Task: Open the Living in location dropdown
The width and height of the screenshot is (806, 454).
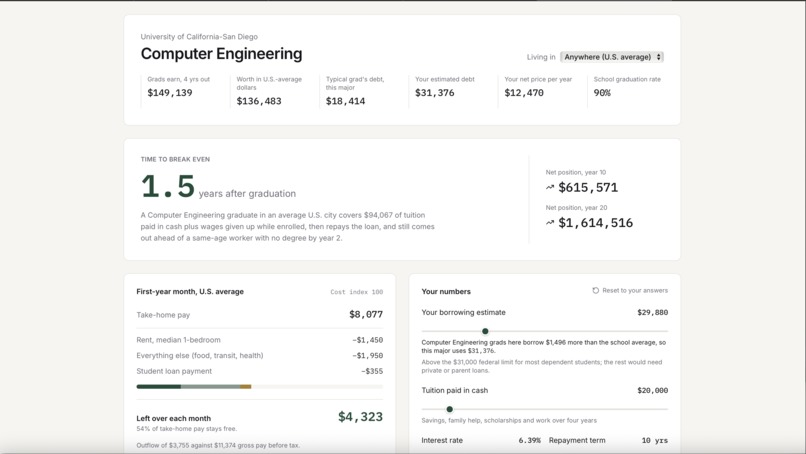Action: [612, 57]
